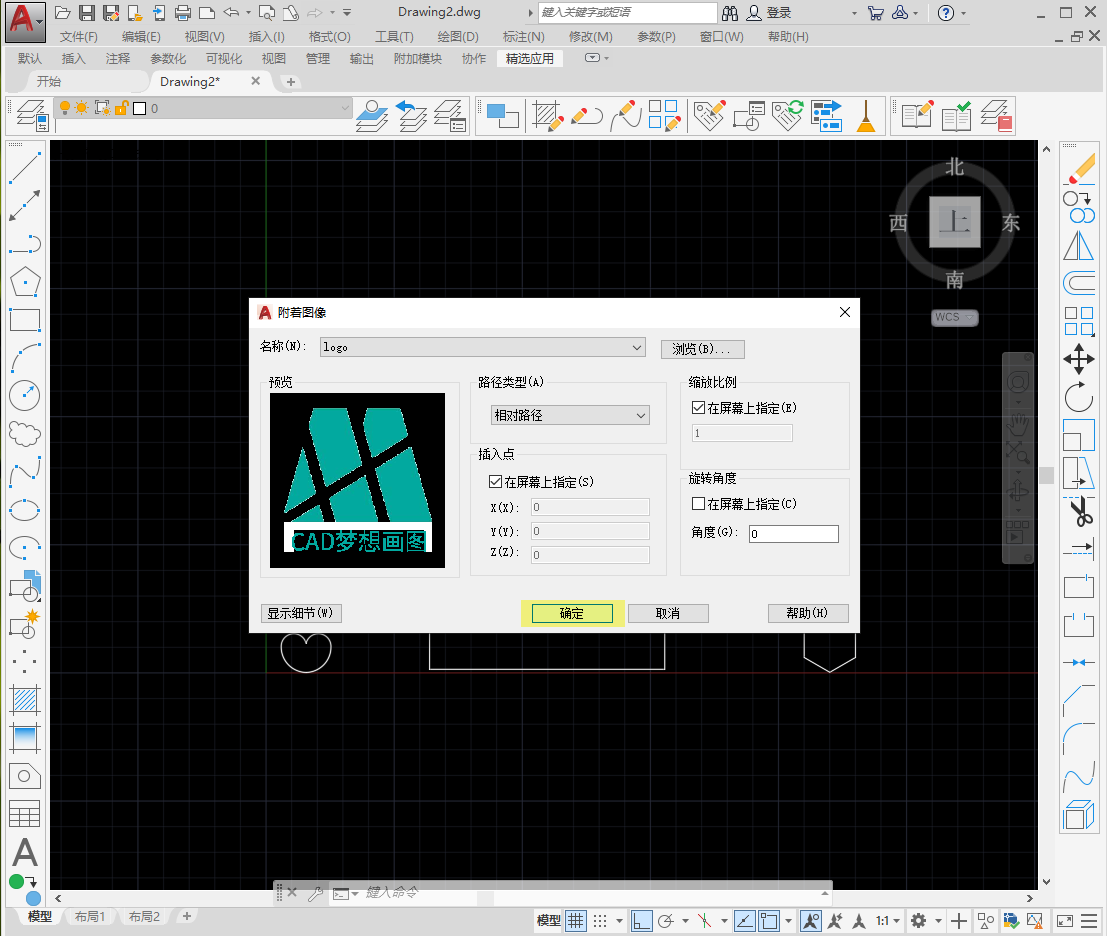Toggle ortho mode in status bar
This screenshot has height=936, width=1107.
coord(641,920)
